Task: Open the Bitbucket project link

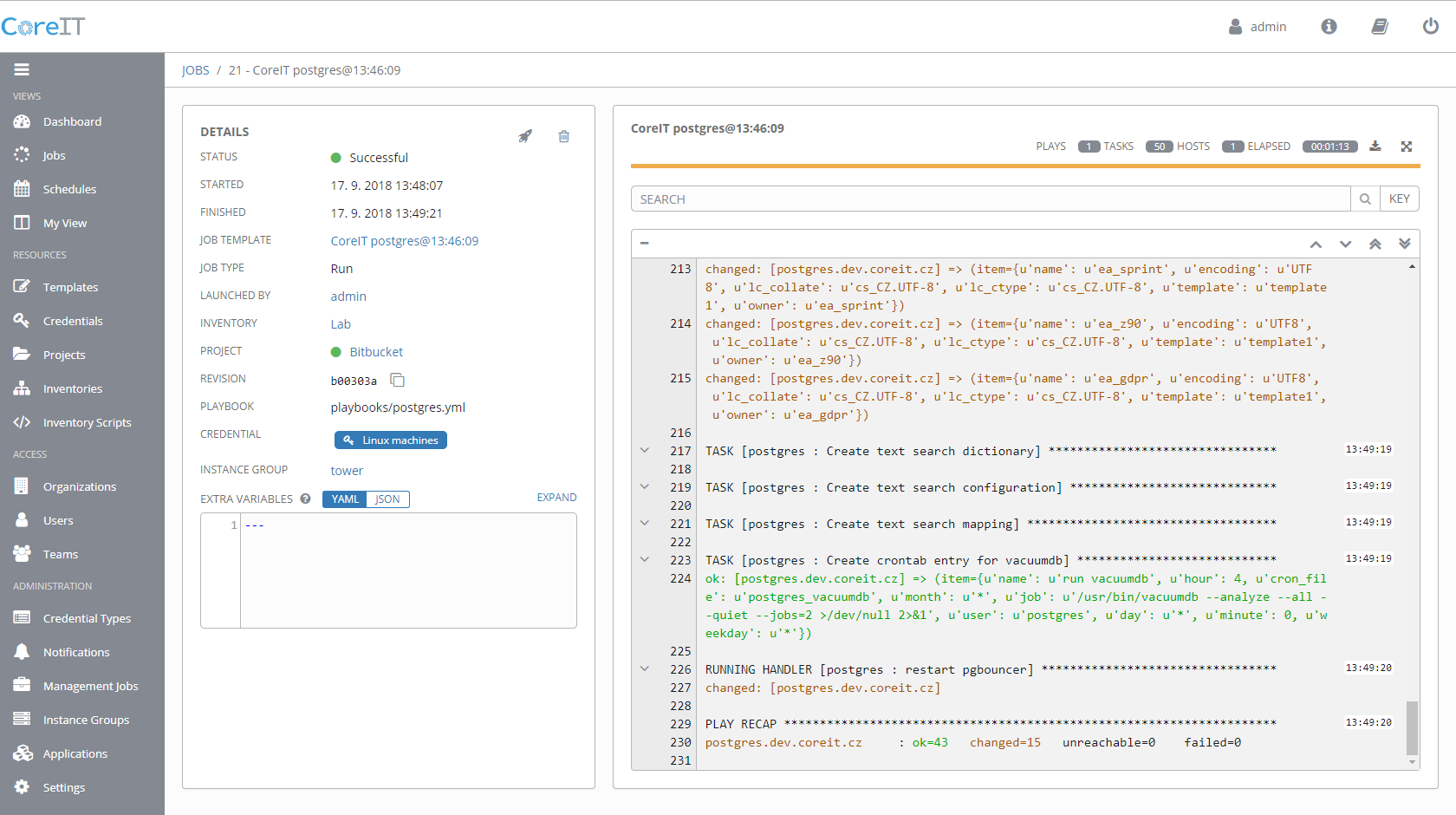Action: click(x=376, y=352)
